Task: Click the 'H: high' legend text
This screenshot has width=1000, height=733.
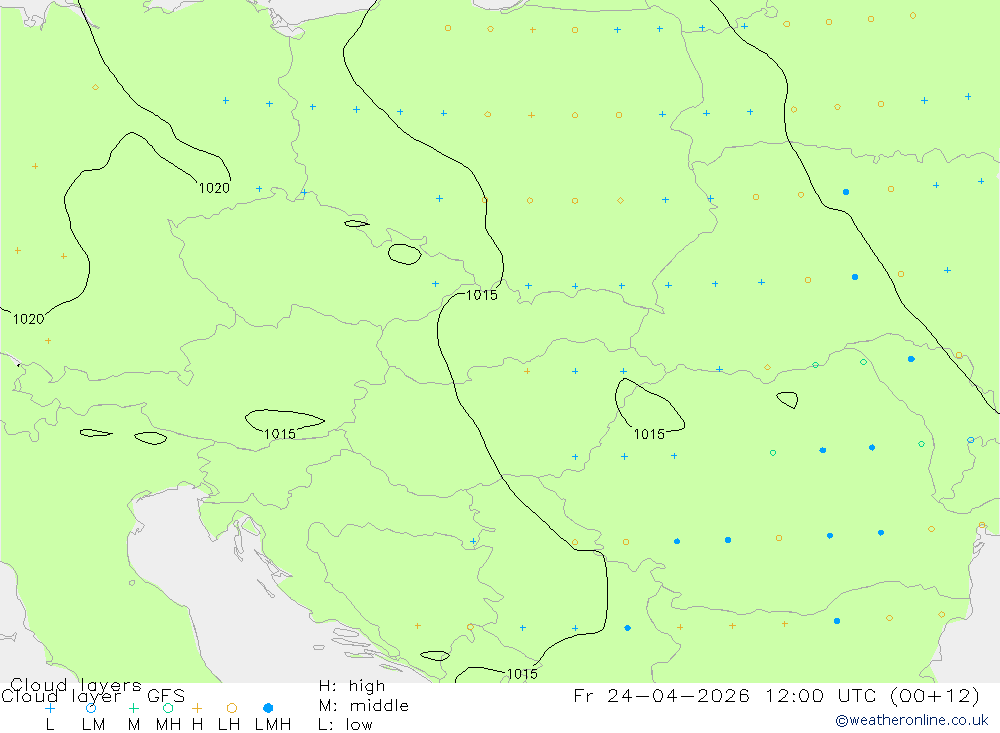Action: pos(352,686)
